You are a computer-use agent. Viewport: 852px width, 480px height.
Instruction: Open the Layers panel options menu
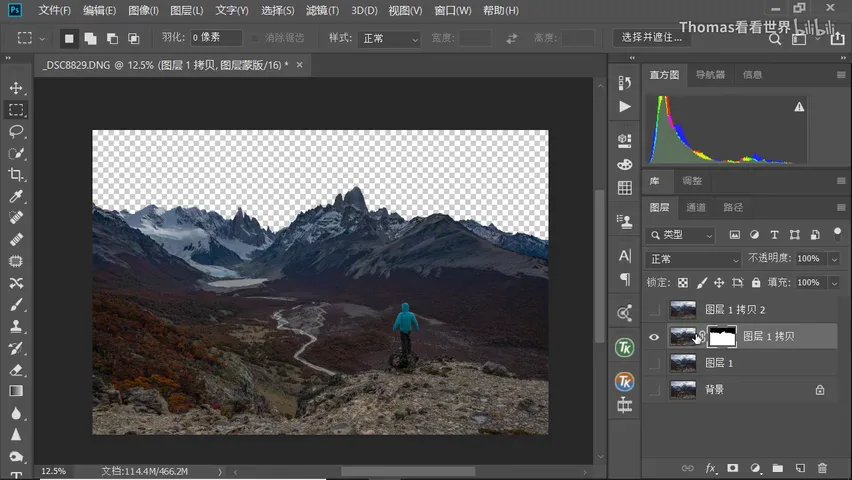point(841,208)
